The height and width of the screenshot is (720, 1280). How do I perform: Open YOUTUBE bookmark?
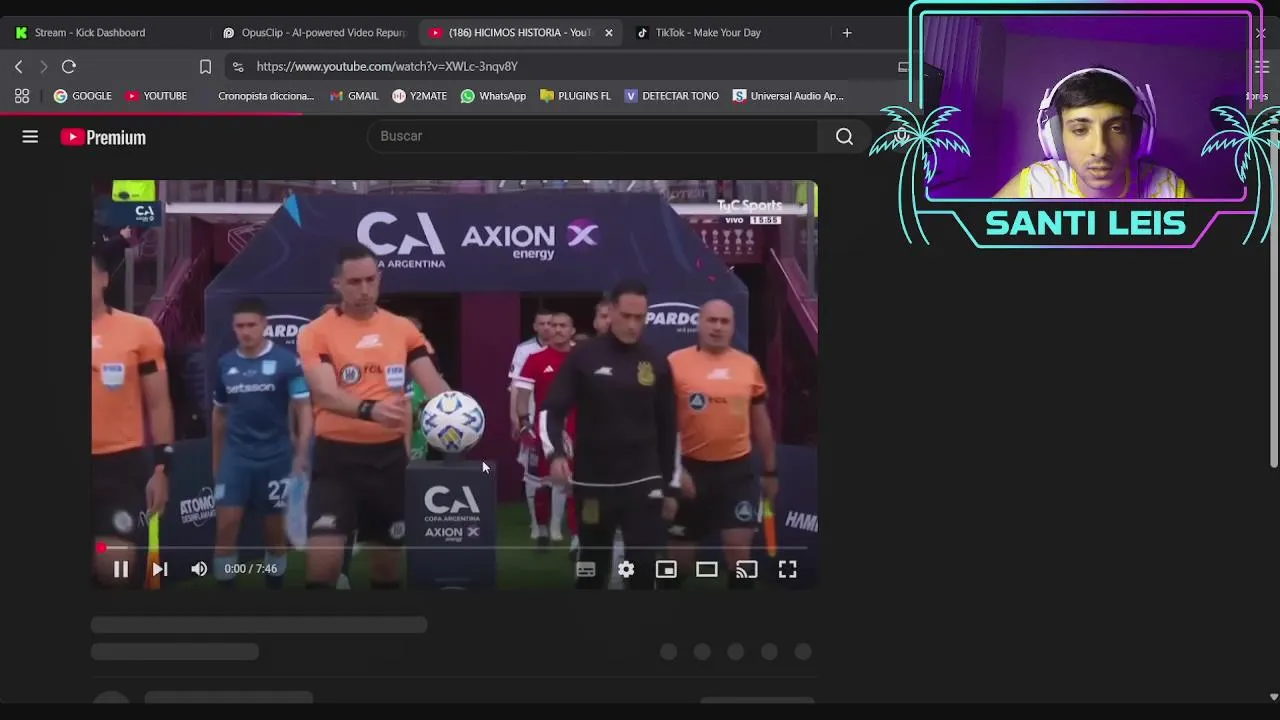point(156,96)
